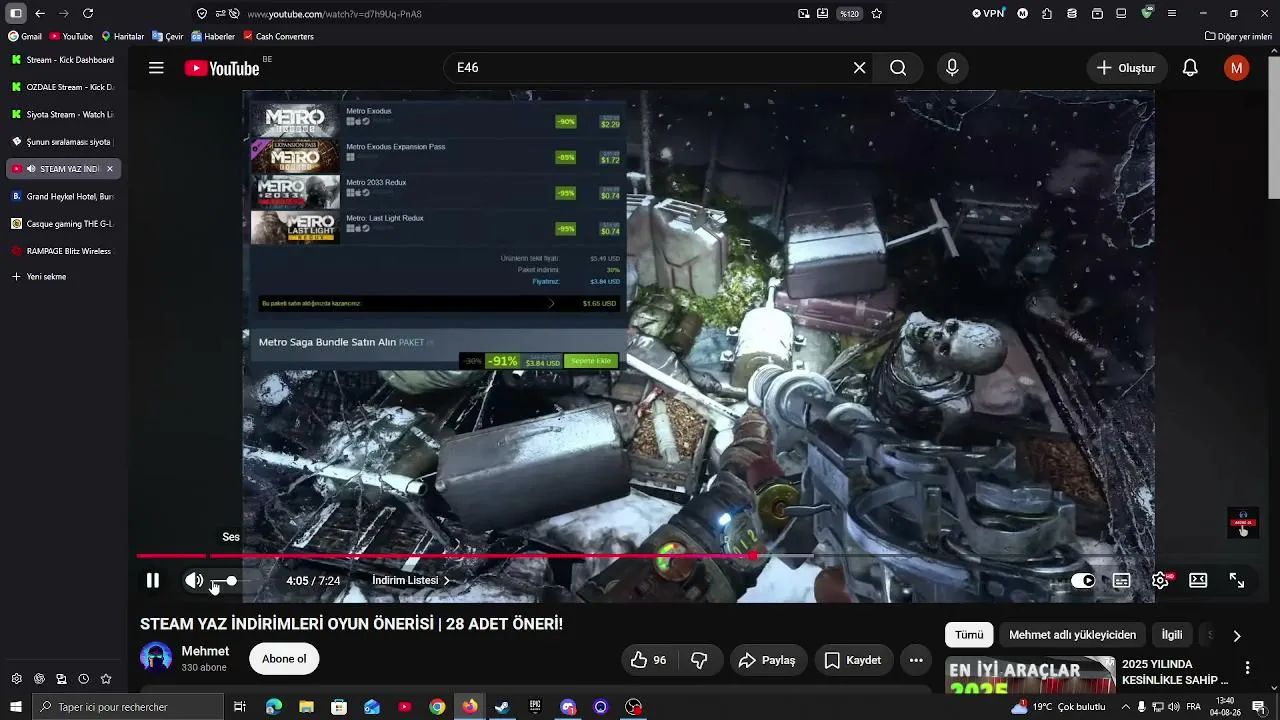Screen dimensions: 1280x720
Task: Toggle the browser VPN button
Action: (988, 13)
